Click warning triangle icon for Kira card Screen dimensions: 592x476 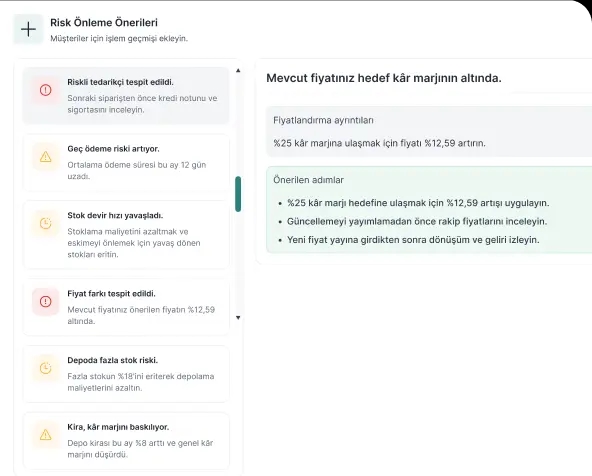(46, 435)
